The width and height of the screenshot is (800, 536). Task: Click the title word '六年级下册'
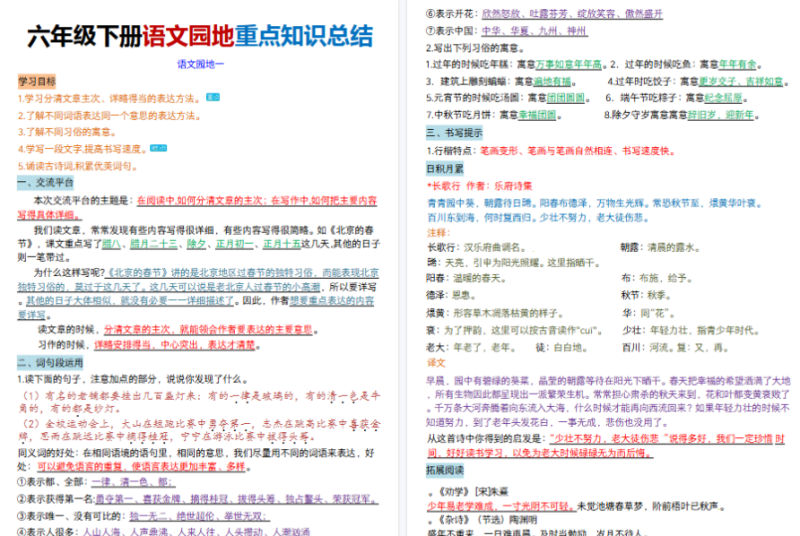click(84, 36)
